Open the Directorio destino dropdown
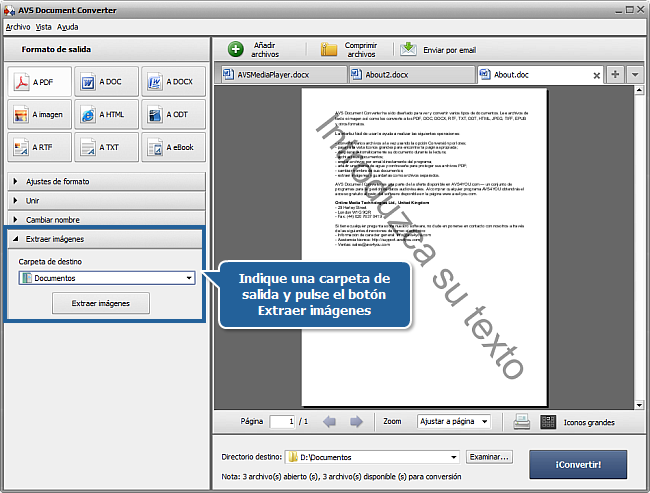Screen dimensions: 650x493 [x=372, y=457]
